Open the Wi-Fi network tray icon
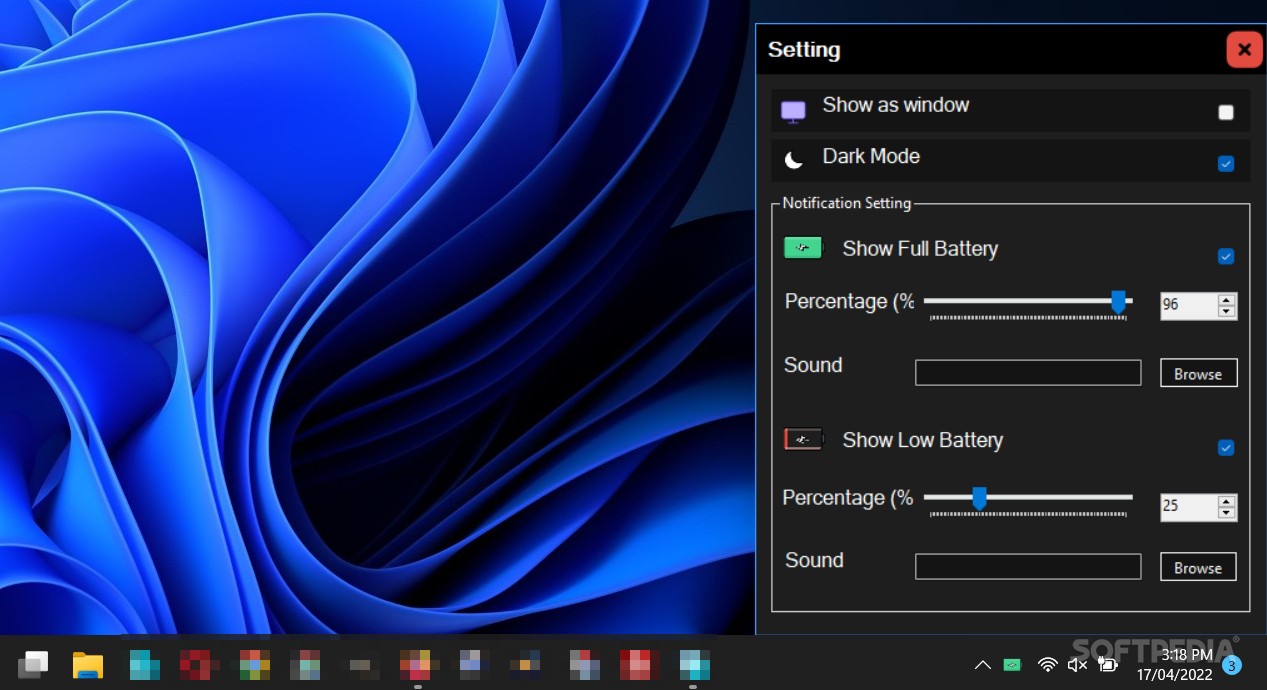The image size is (1267, 690). (1047, 665)
